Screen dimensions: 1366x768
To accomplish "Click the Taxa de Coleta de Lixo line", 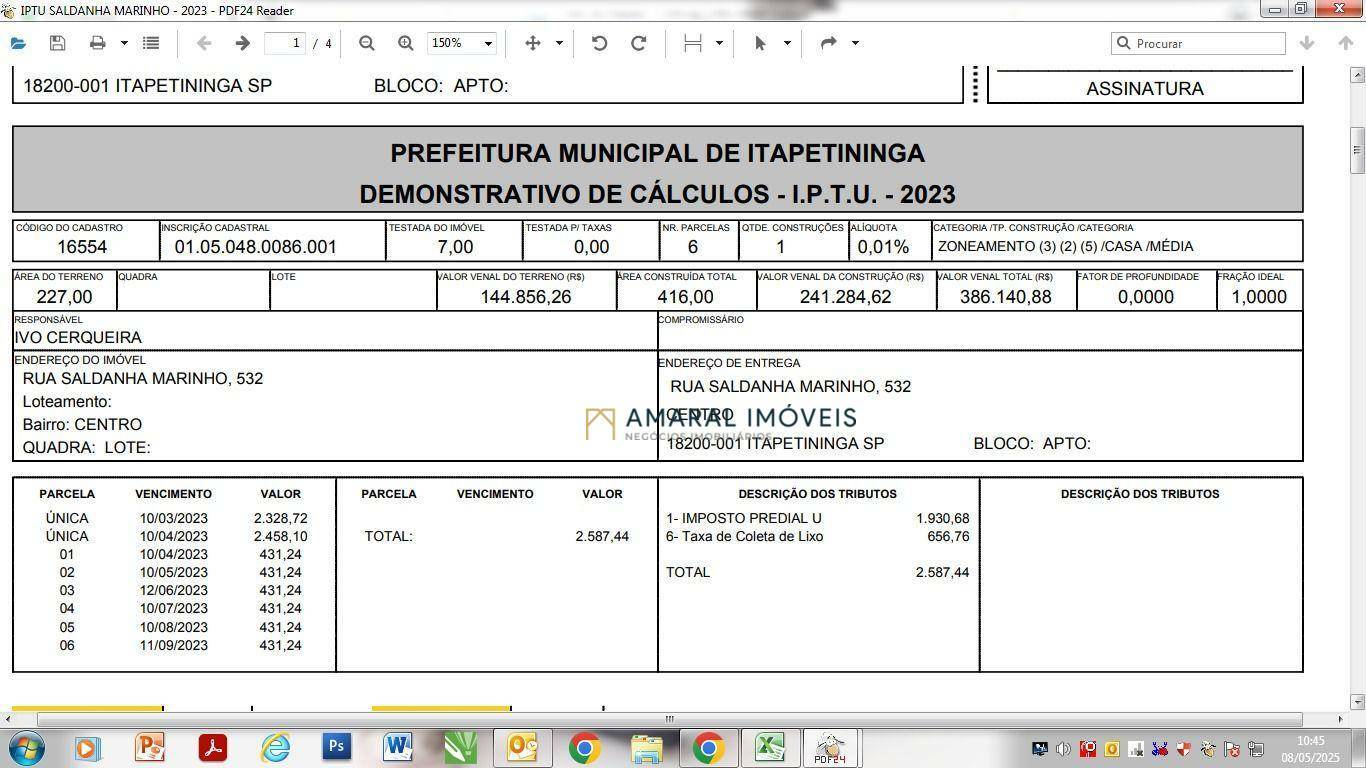I will [817, 536].
